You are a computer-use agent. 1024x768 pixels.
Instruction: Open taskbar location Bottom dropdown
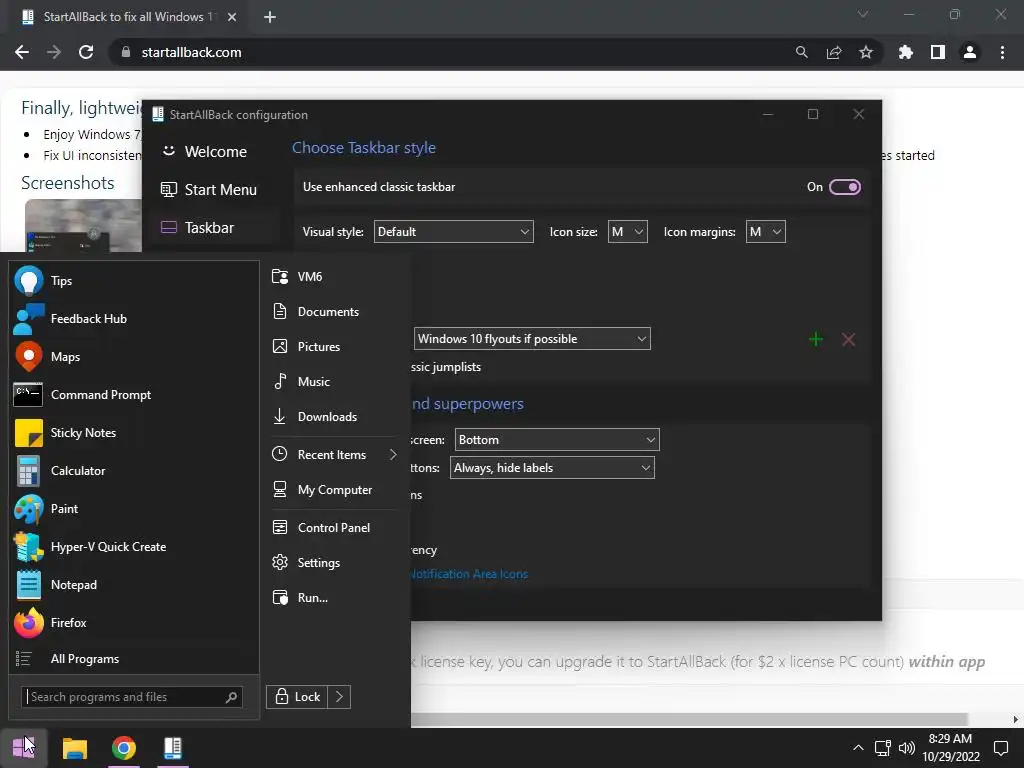point(557,440)
